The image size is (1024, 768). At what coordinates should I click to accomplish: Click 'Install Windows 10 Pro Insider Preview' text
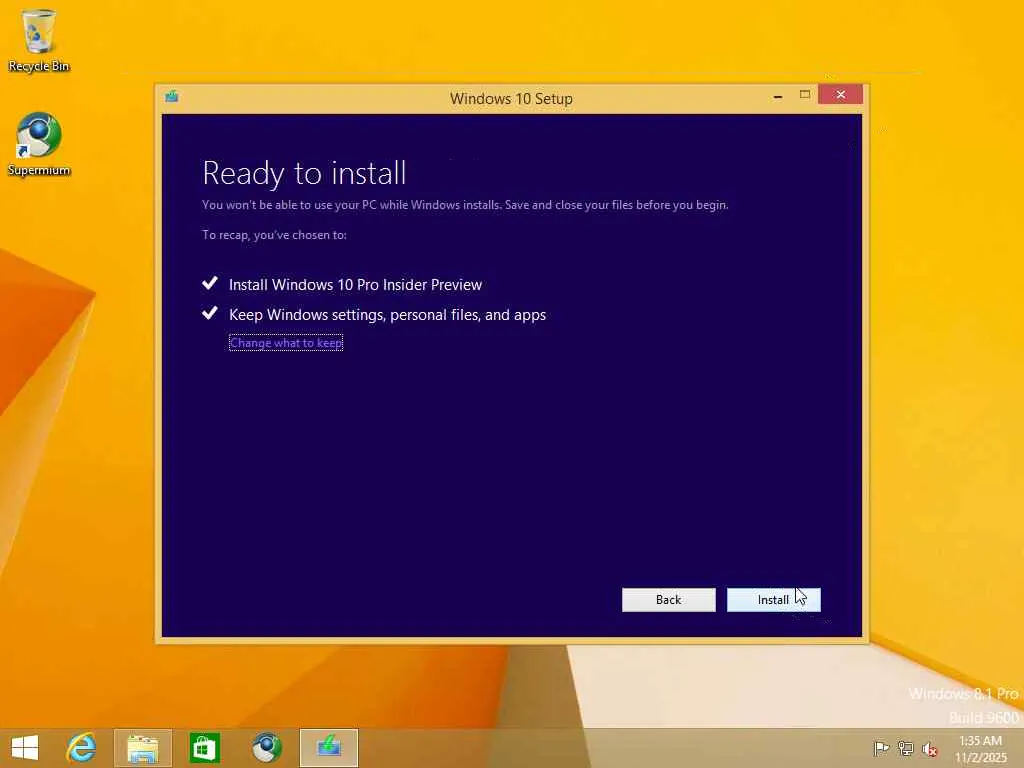click(355, 285)
